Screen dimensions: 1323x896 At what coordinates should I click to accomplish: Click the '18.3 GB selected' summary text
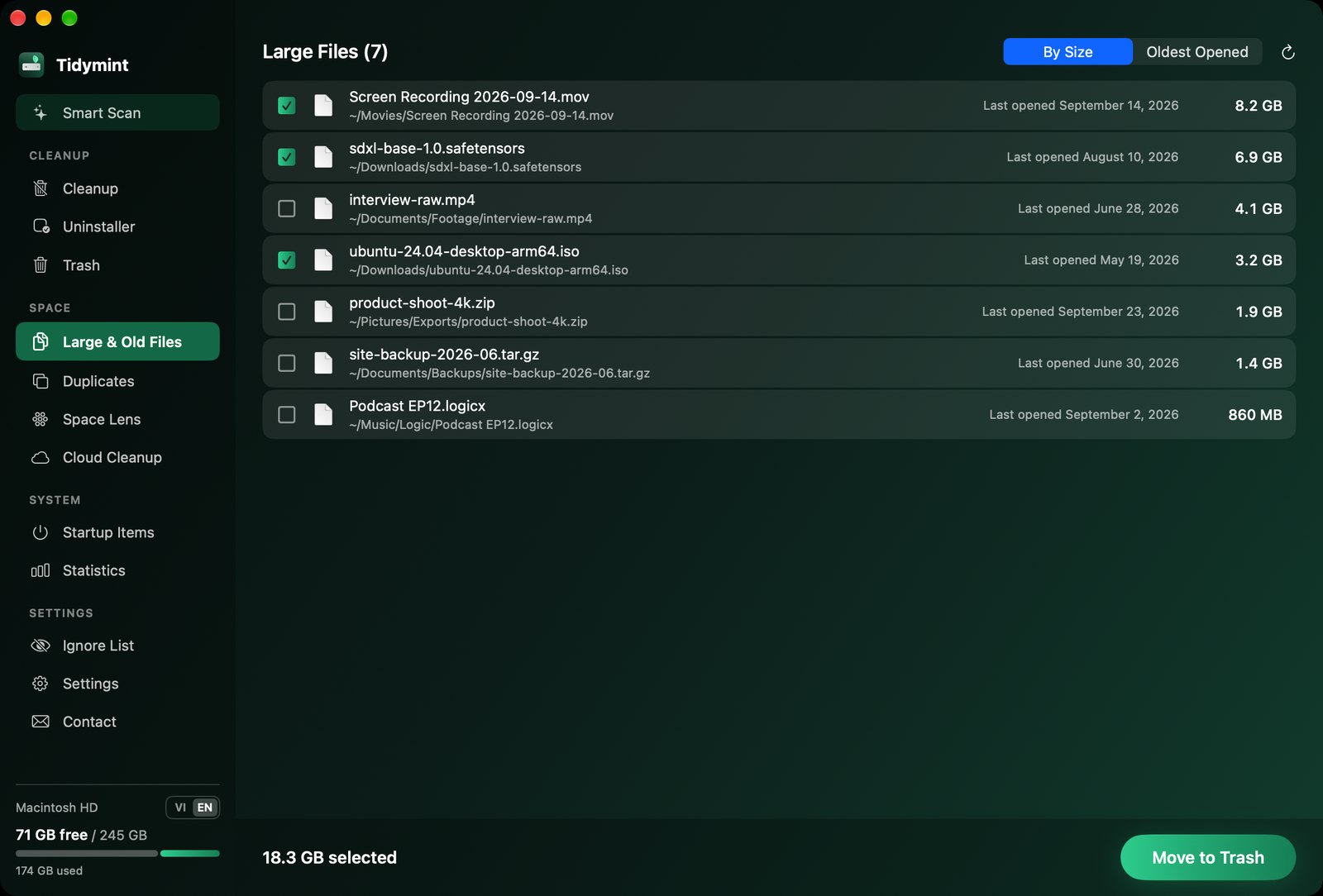coord(329,857)
